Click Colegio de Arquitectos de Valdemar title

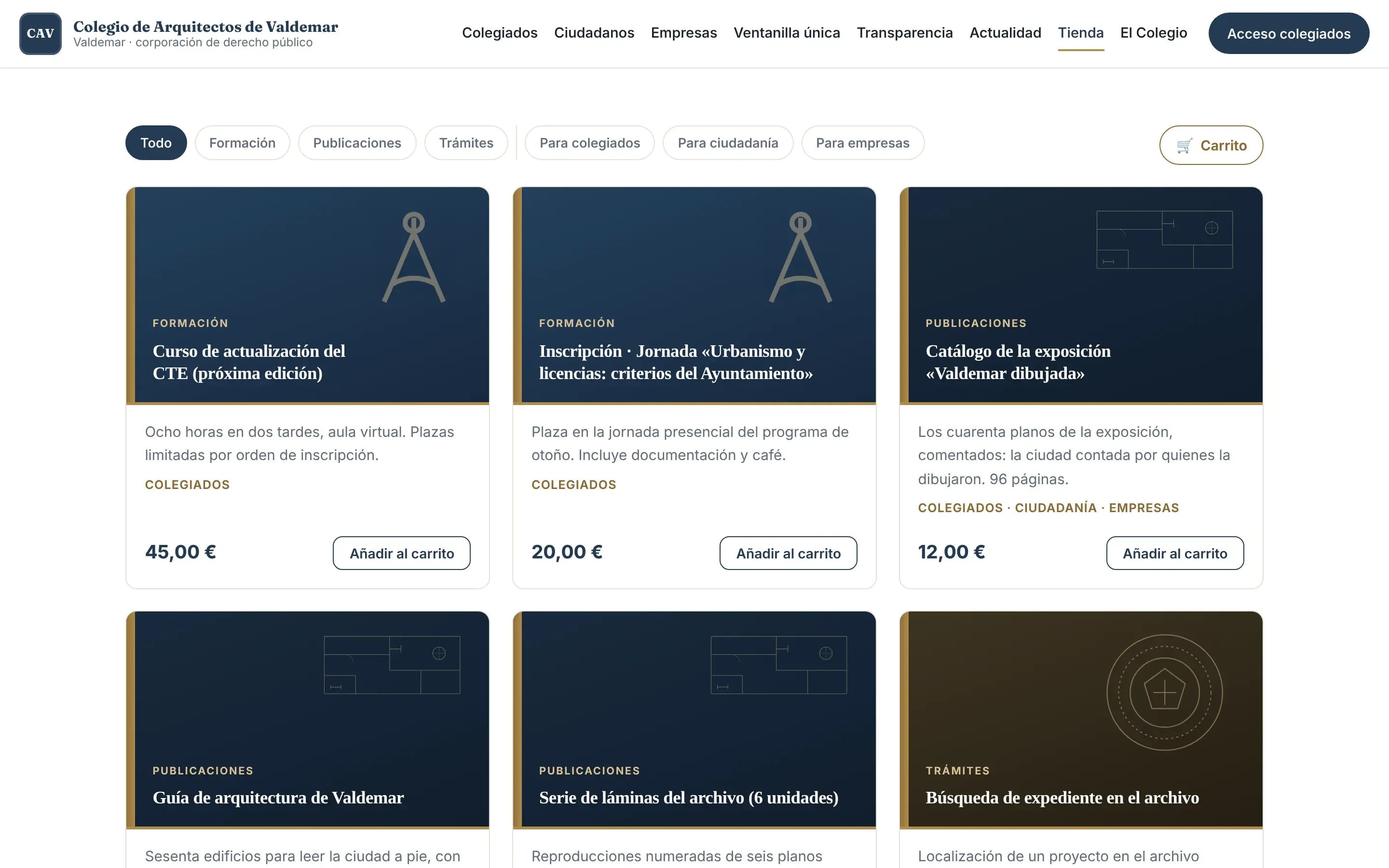205,27
